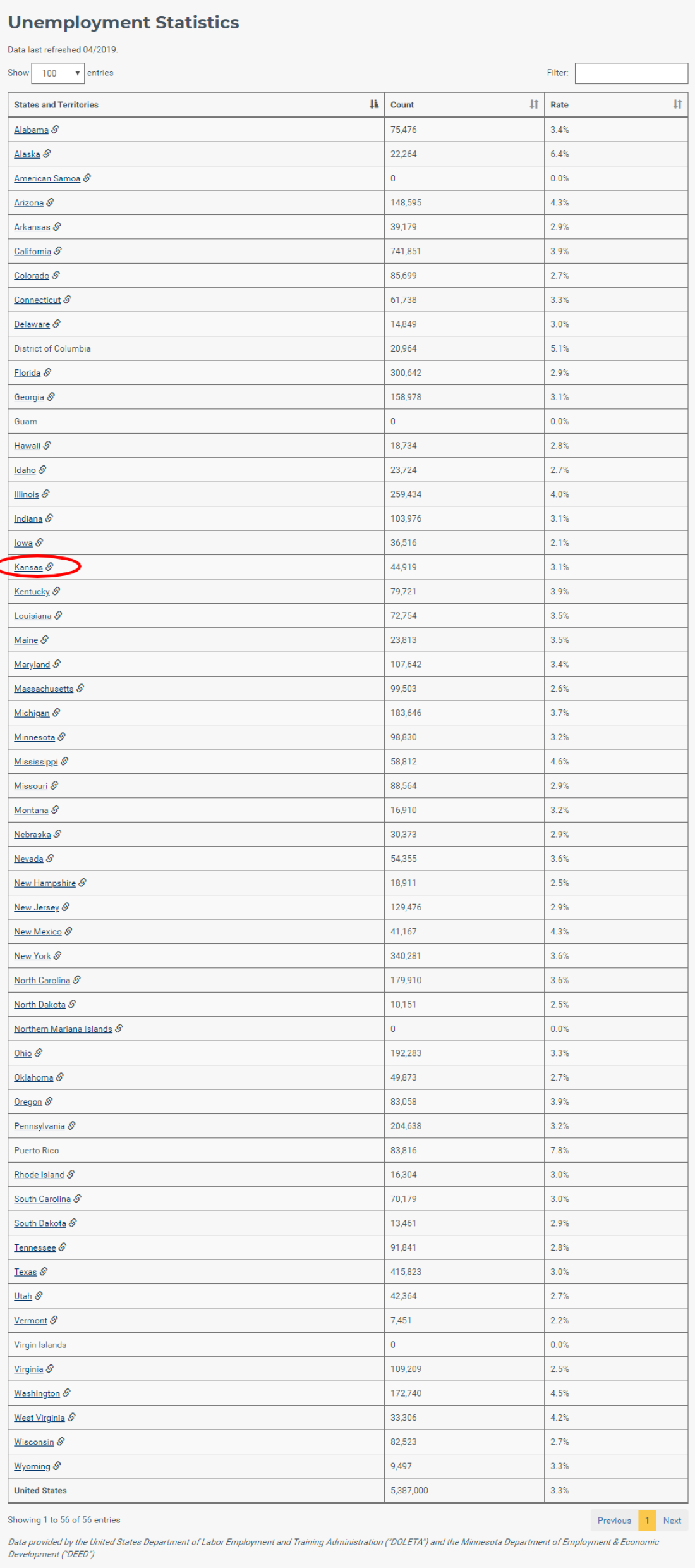The height and width of the screenshot is (1568, 695).
Task: Go to the Previous page
Action: pyautogui.click(x=614, y=1521)
